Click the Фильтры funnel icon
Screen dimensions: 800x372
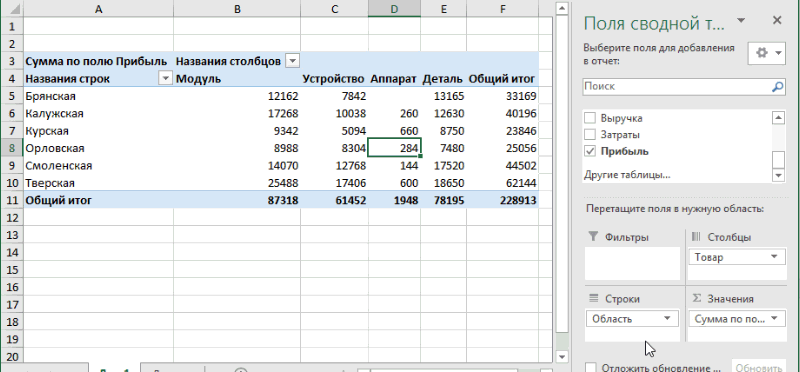coord(592,237)
